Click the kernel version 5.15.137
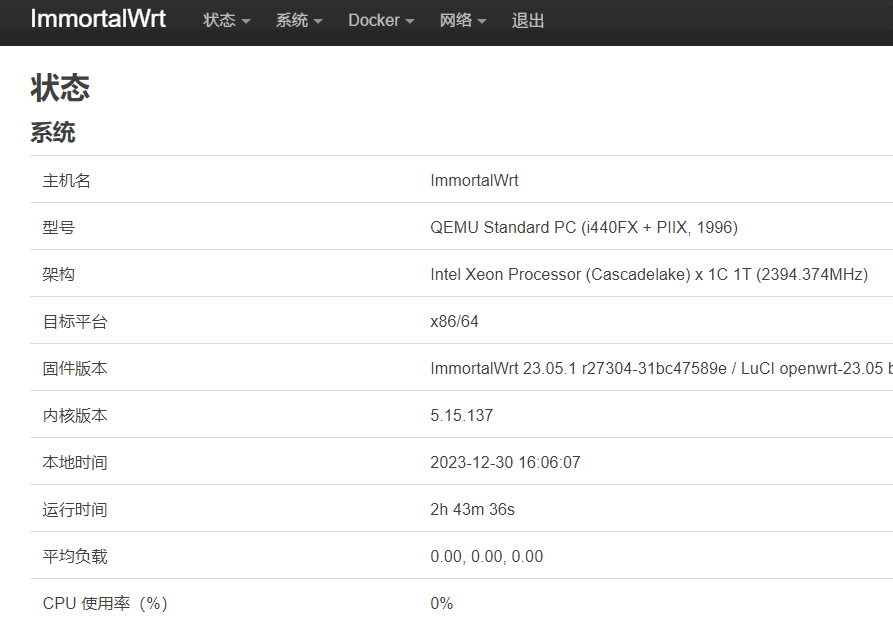 pos(461,416)
